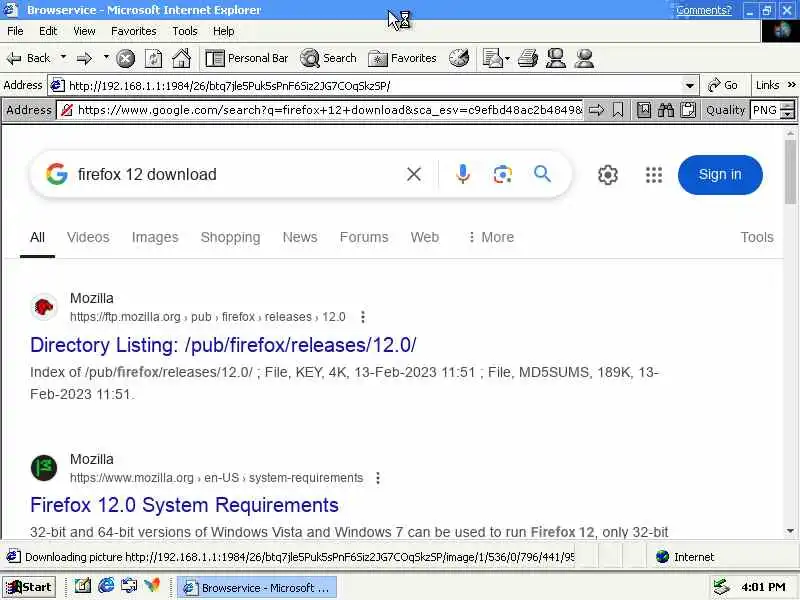Click the Stop loading icon
This screenshot has height=600, width=800.
pyautogui.click(x=126, y=59)
